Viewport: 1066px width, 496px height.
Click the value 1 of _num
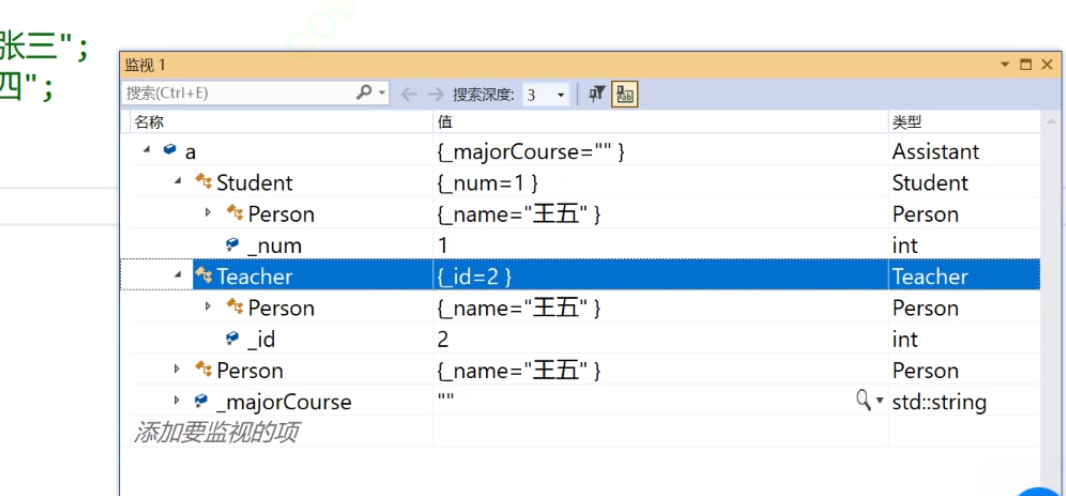tap(443, 245)
